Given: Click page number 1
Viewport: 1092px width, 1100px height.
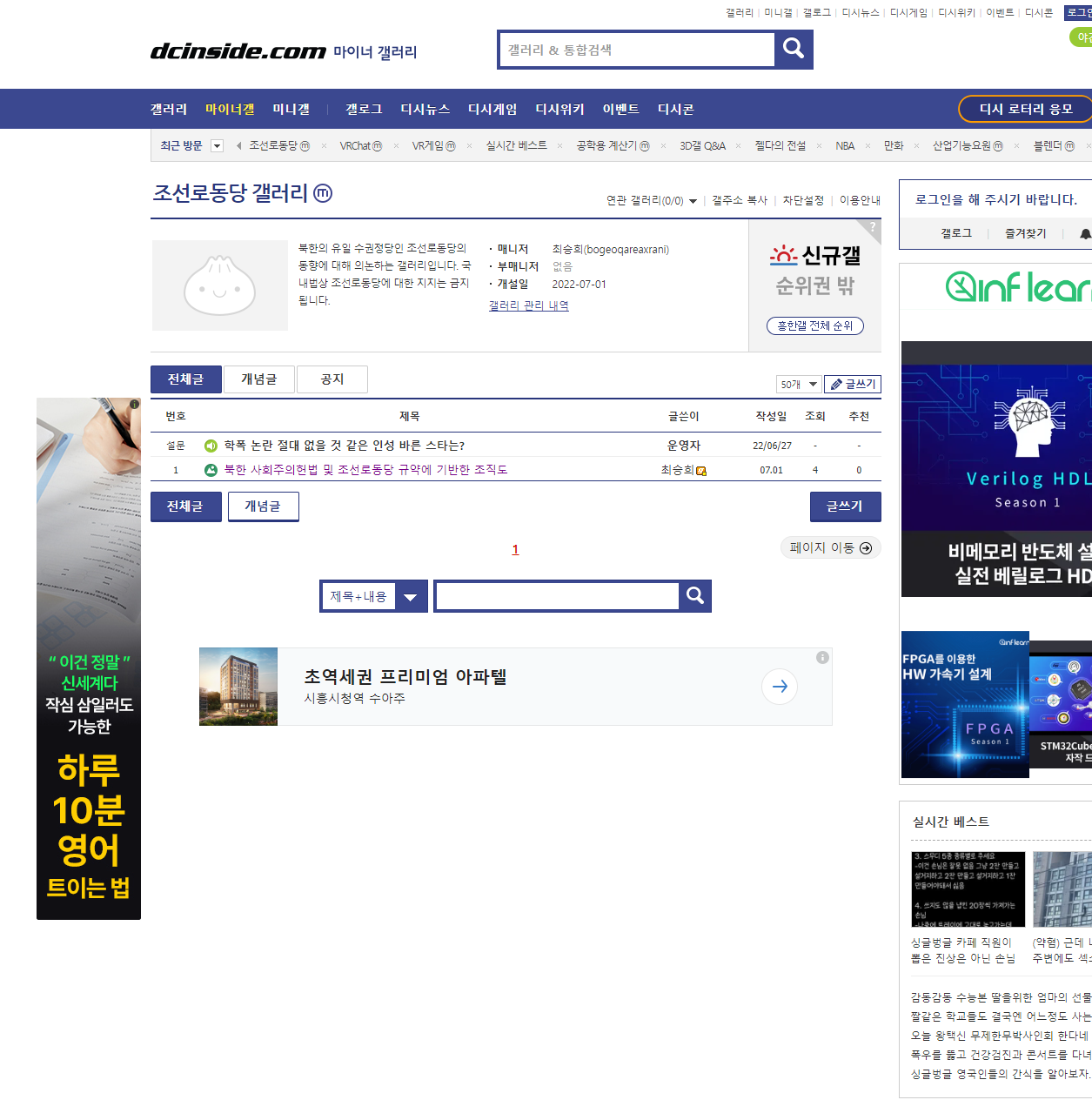Looking at the screenshot, I should click(515, 549).
